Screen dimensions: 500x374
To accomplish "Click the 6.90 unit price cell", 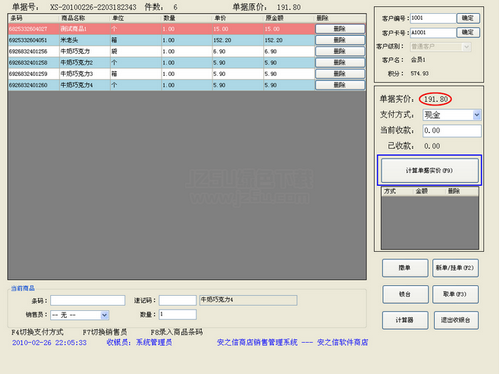I will (238, 51).
